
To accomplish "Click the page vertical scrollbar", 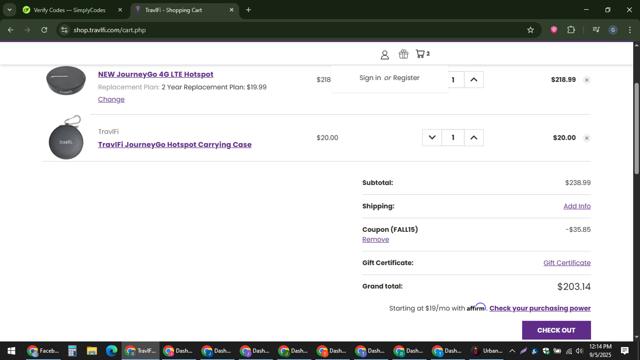I will pyautogui.click(x=637, y=129).
